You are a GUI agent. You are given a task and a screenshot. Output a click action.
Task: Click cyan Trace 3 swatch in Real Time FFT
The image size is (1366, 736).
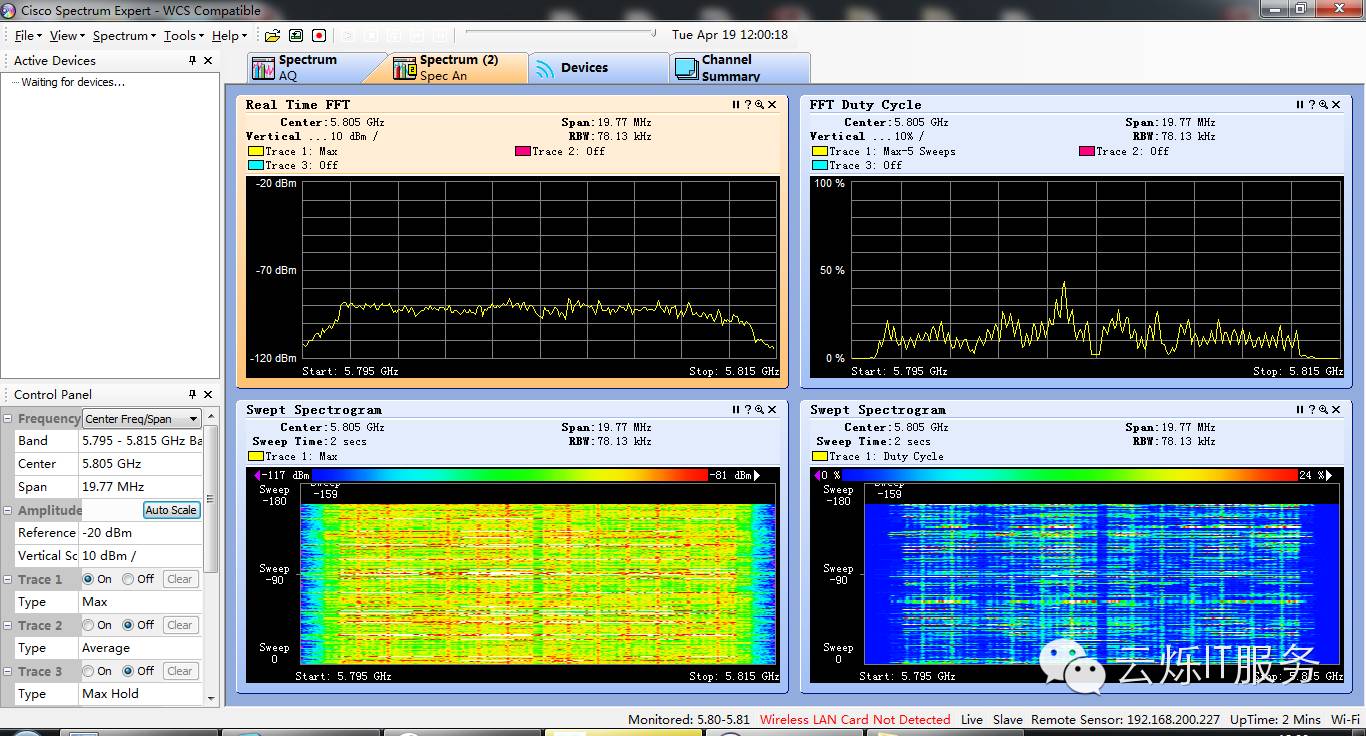coord(256,166)
